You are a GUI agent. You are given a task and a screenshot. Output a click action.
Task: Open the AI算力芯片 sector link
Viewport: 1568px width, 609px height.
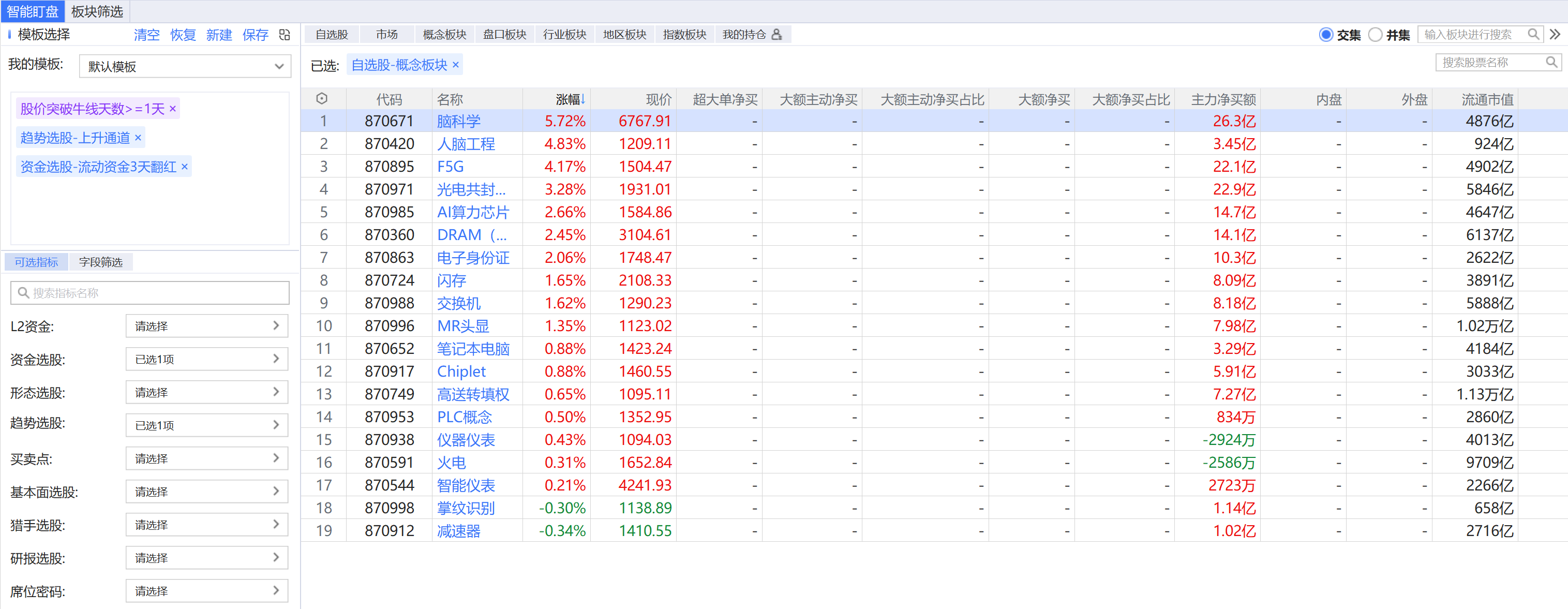coord(473,212)
